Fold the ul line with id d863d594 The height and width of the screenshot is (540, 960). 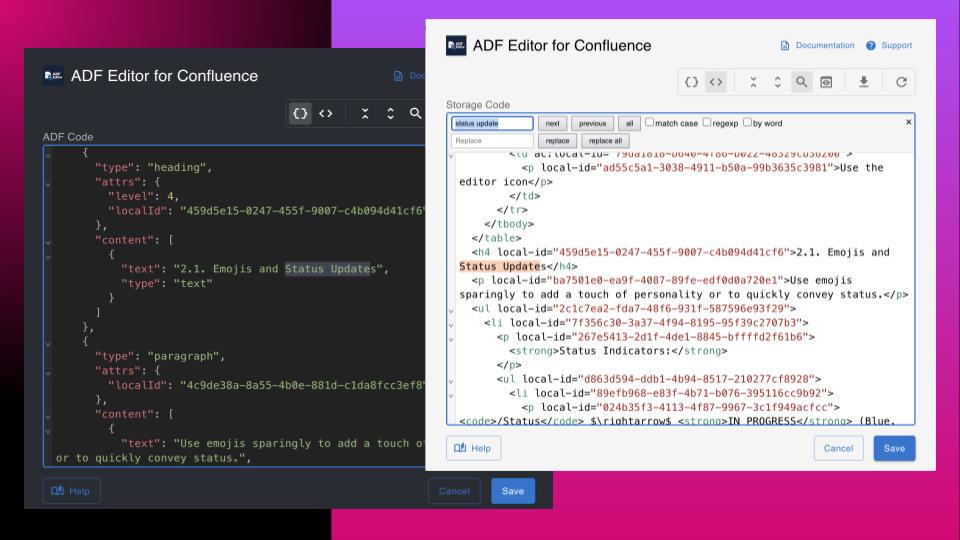(452, 381)
